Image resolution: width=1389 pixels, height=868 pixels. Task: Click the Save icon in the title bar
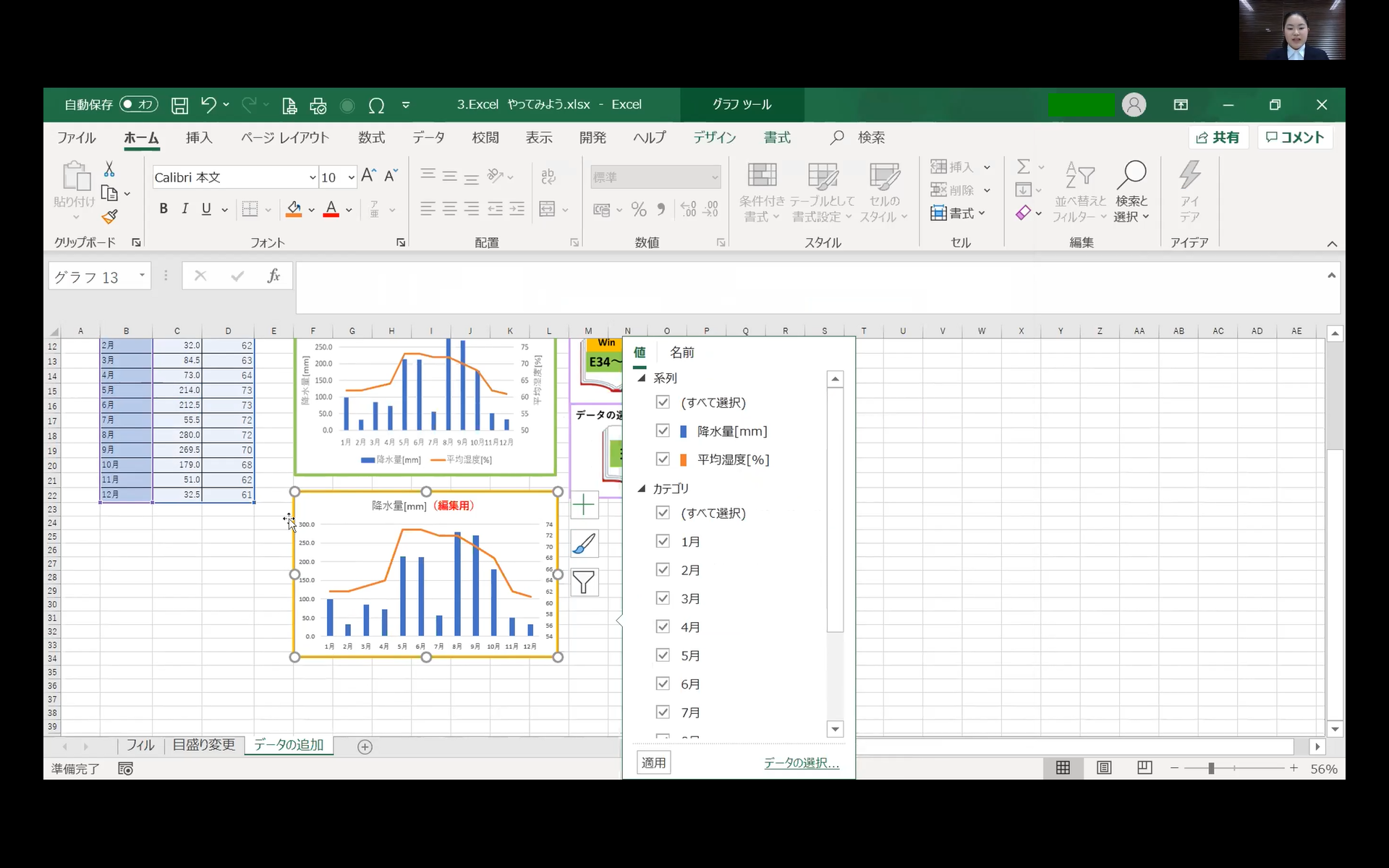[179, 106]
